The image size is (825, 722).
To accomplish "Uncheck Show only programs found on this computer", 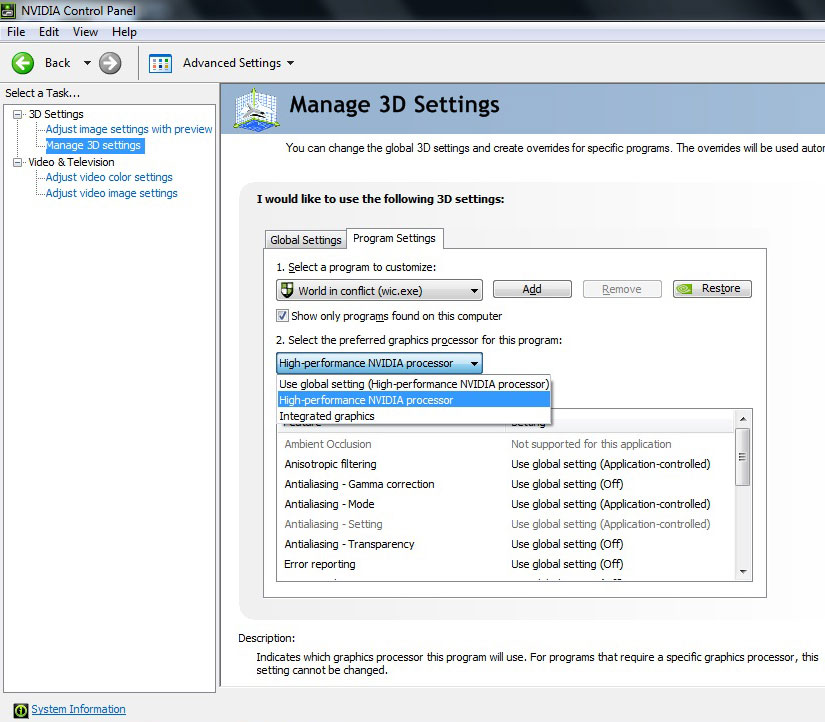I will click(x=283, y=316).
